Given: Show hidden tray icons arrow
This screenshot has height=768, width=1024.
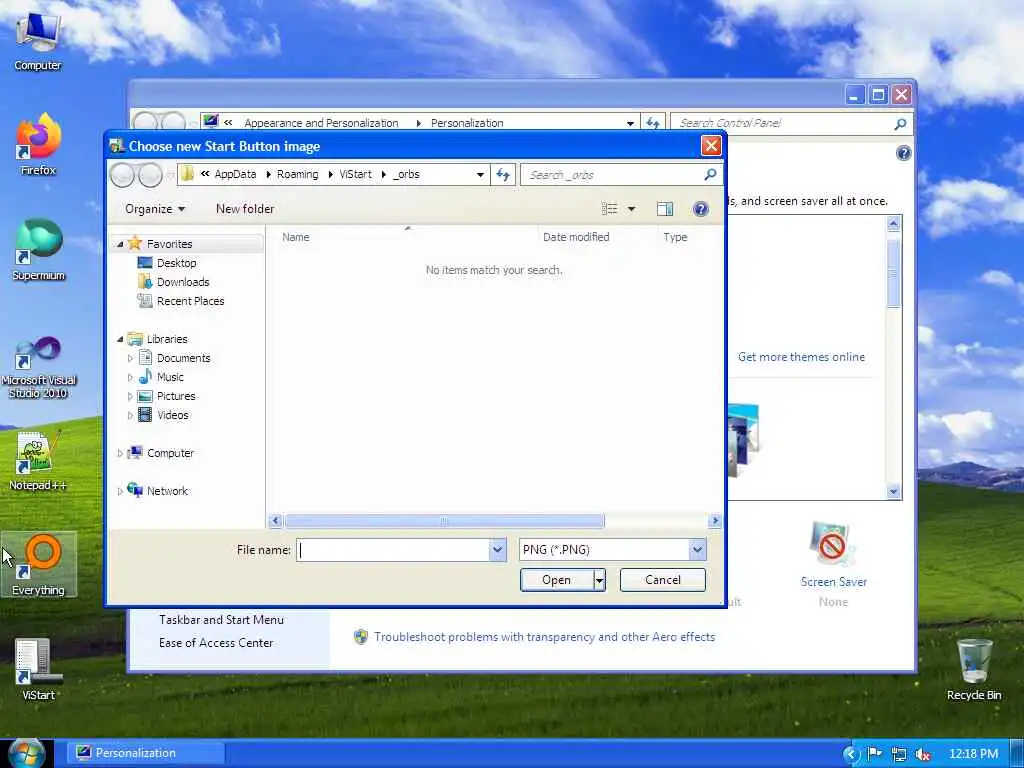Looking at the screenshot, I should click(850, 754).
